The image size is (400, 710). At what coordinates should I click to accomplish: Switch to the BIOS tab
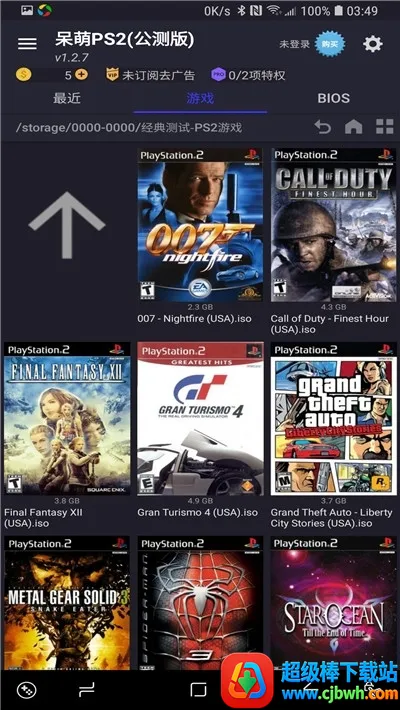tap(333, 98)
